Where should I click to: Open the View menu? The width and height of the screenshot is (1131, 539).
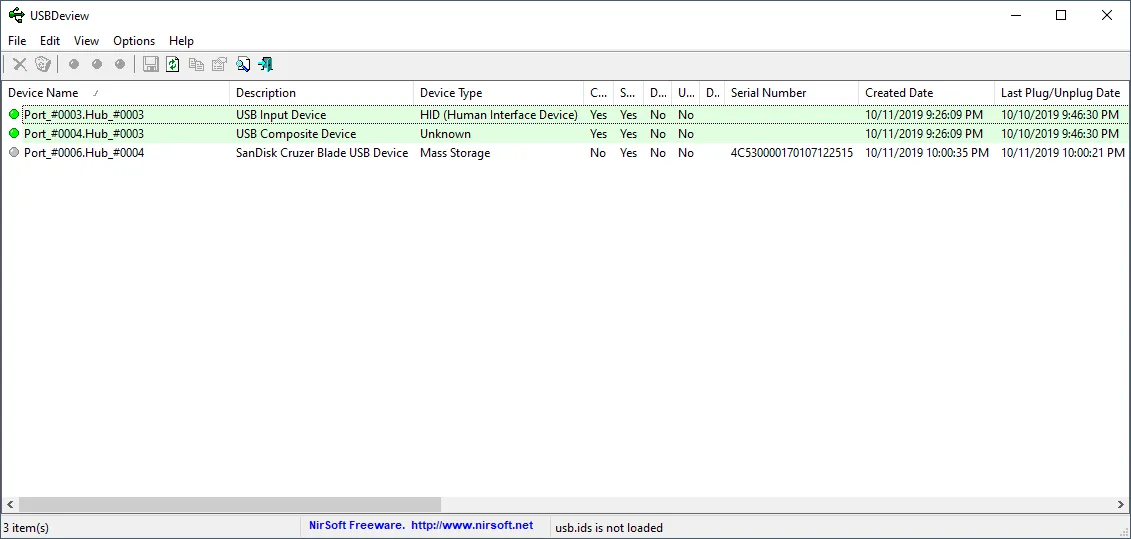pos(87,40)
